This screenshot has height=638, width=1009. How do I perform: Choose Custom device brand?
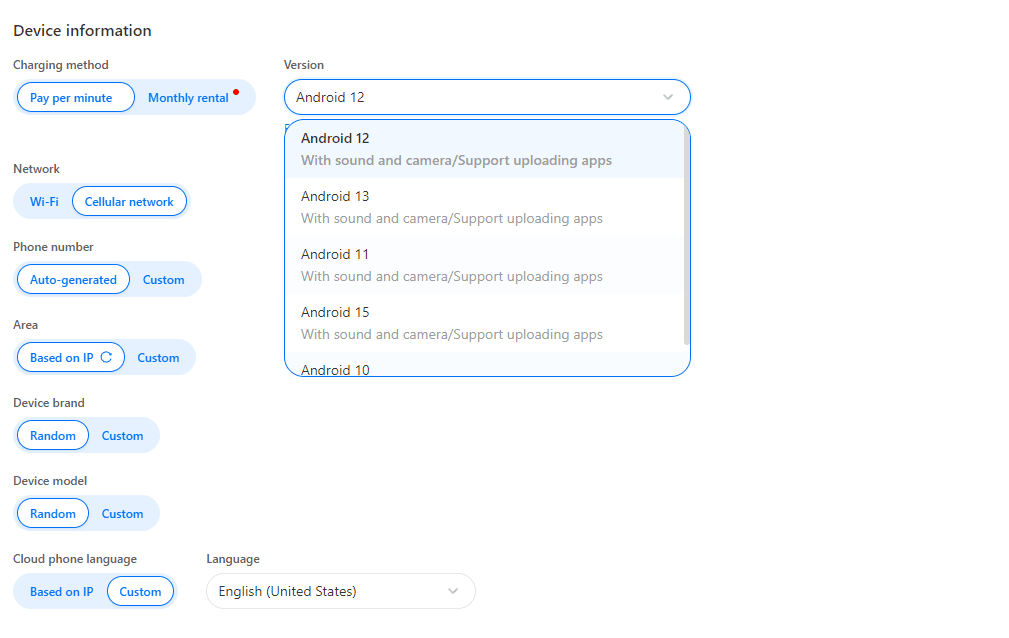(123, 435)
